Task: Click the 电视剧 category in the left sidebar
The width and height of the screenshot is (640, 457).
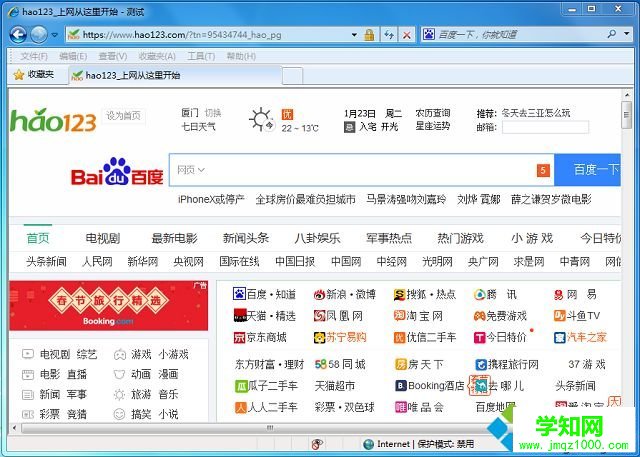Action: [55, 354]
